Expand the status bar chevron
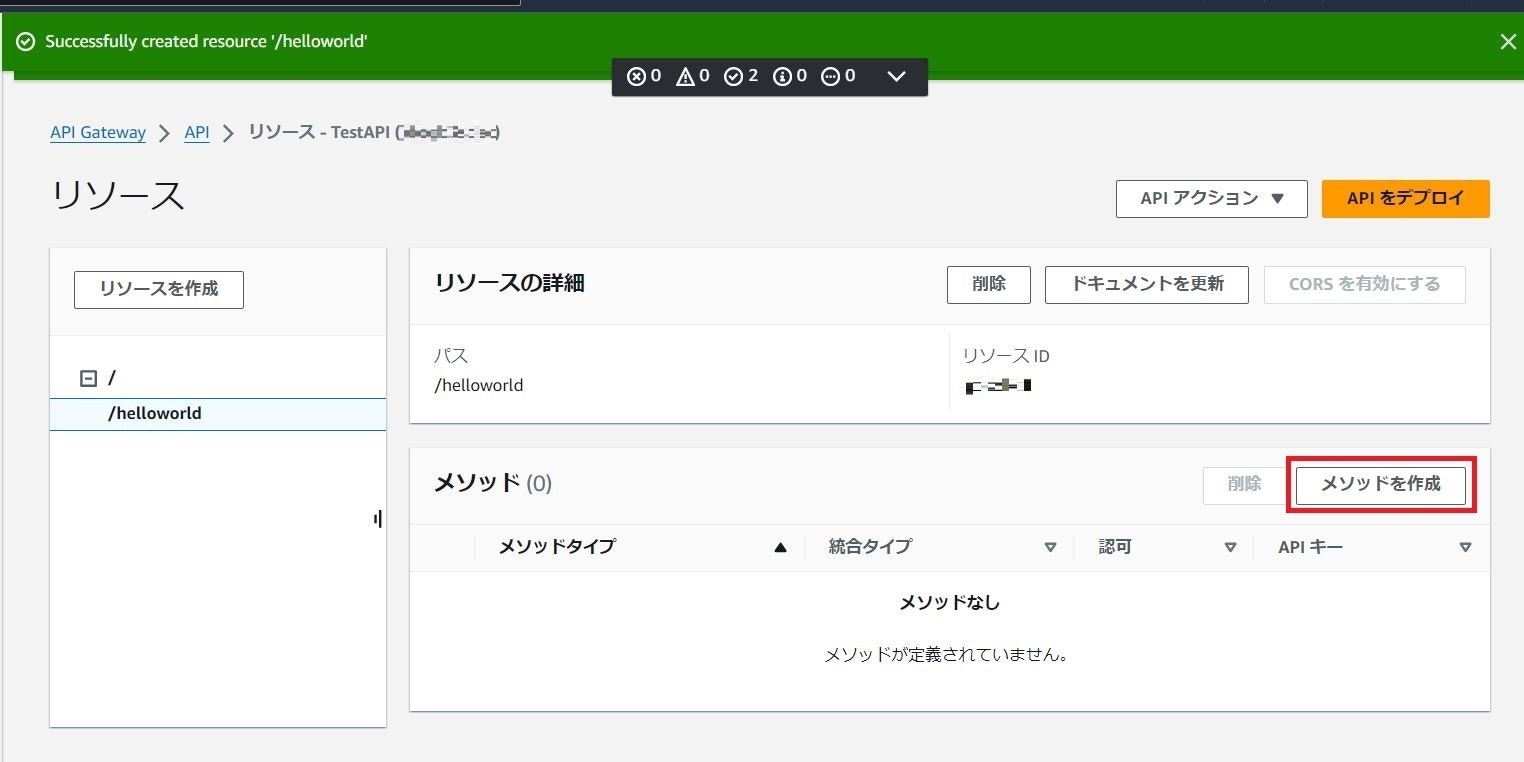The width and height of the screenshot is (1524, 762). pyautogui.click(x=896, y=76)
